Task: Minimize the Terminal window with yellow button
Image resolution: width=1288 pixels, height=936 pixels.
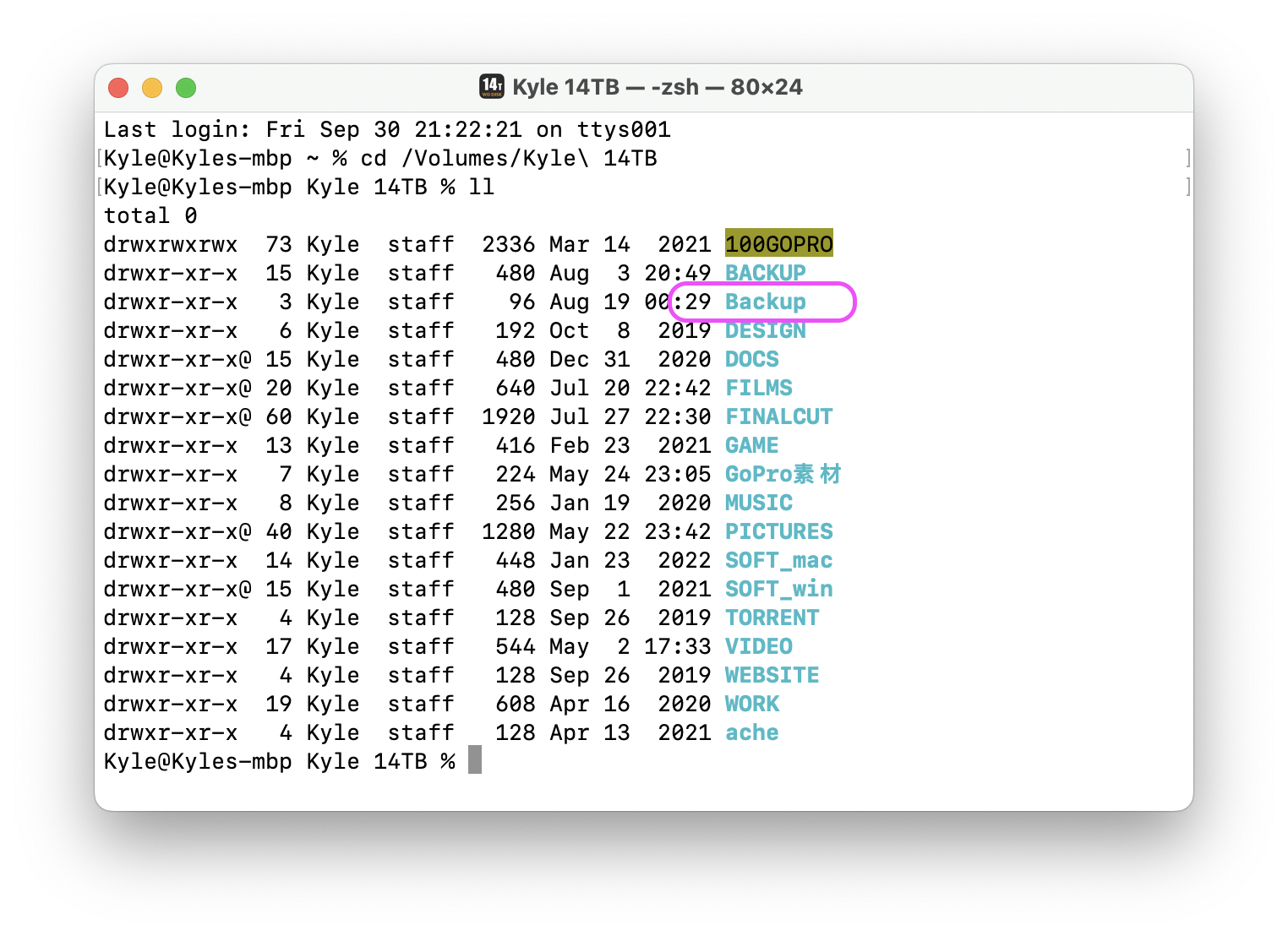Action: (152, 88)
